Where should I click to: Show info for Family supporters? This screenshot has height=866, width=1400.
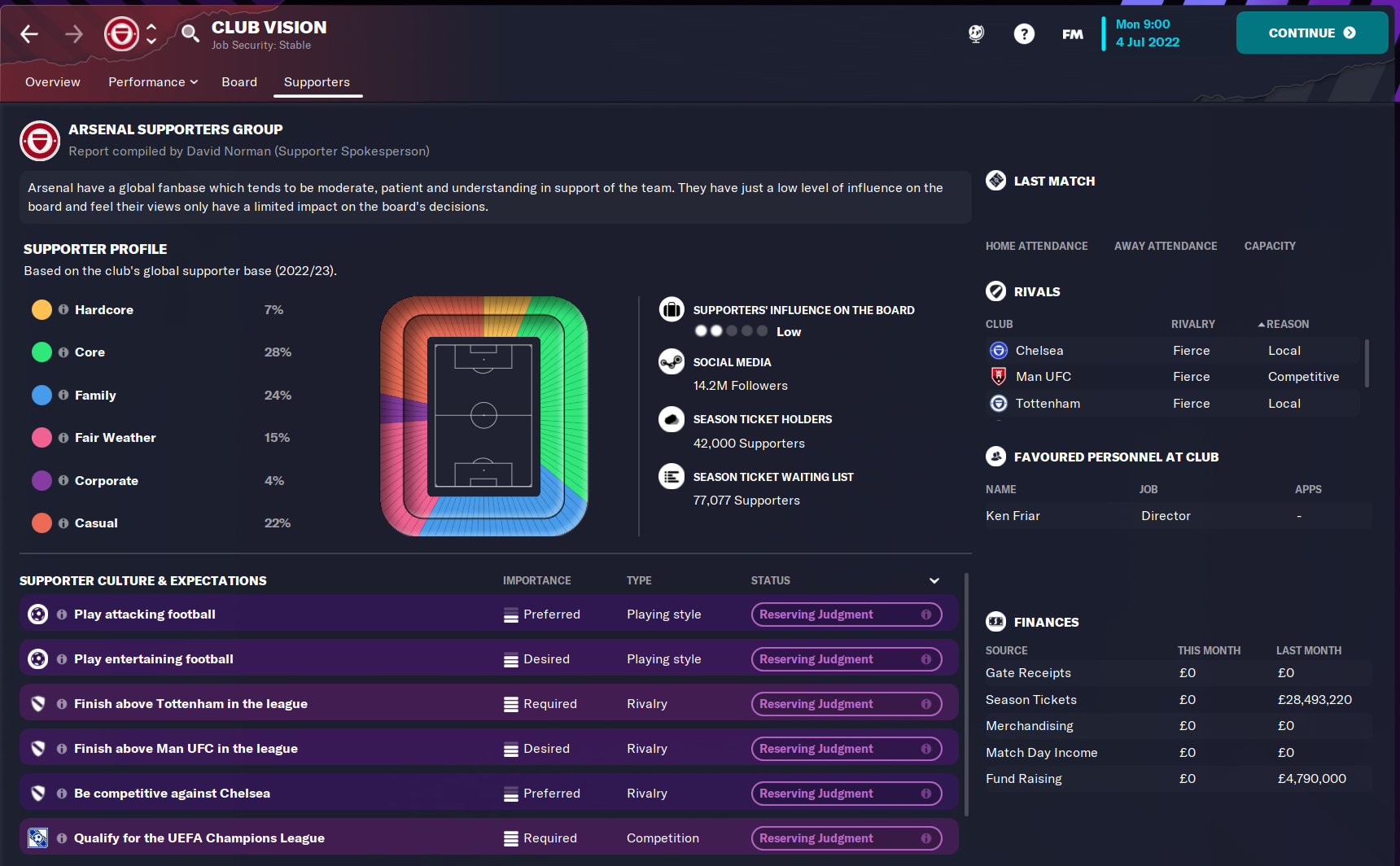coord(63,396)
